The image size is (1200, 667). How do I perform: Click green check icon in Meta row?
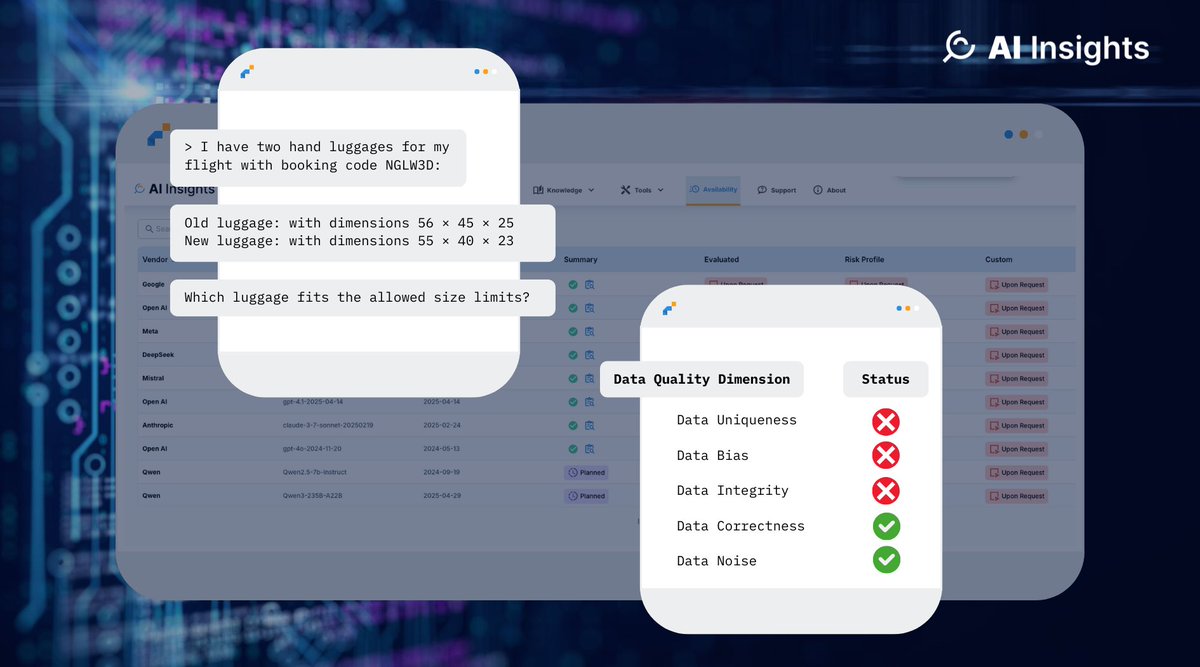(x=573, y=331)
